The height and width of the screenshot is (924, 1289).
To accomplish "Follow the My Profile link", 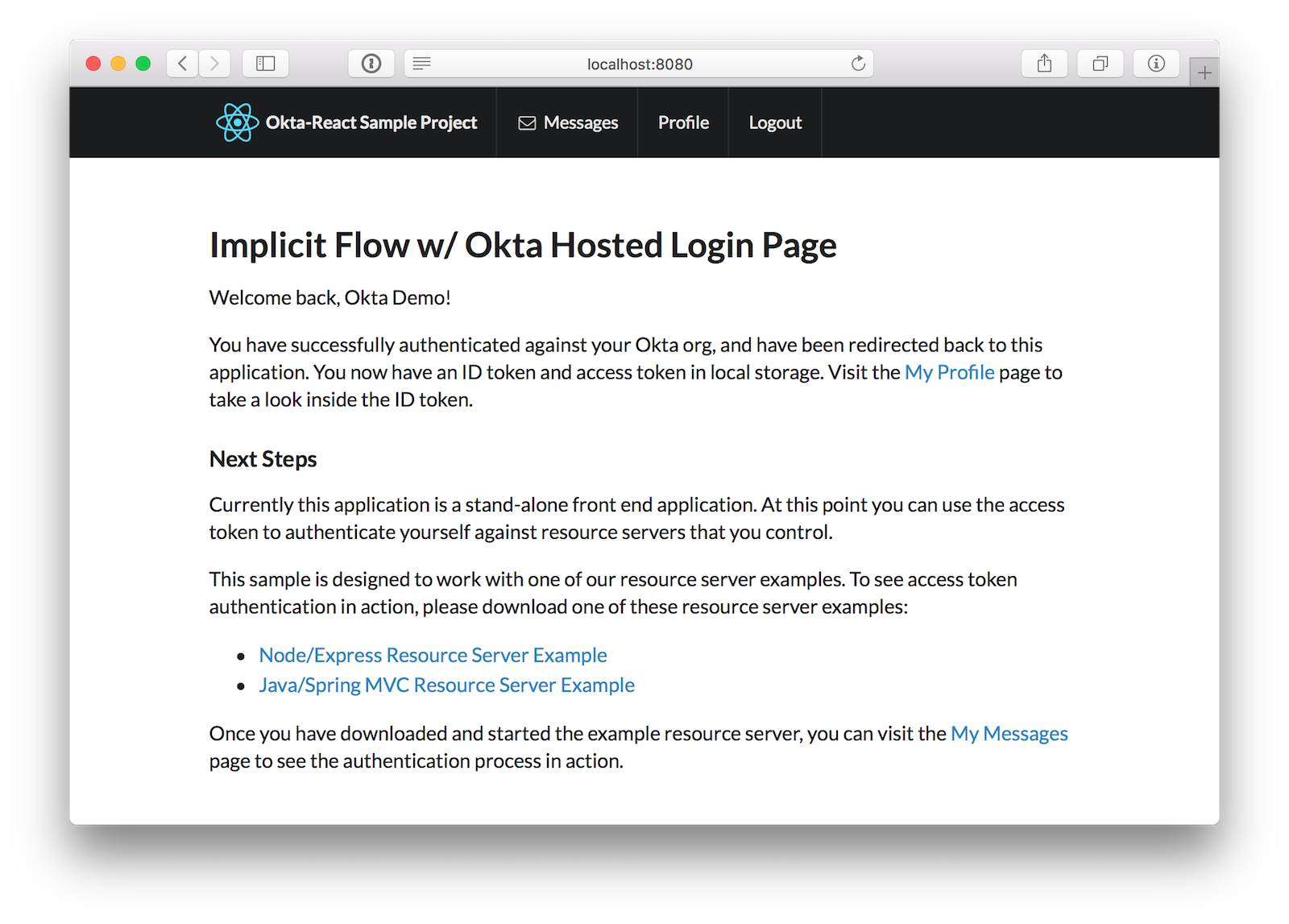I will pyautogui.click(x=949, y=372).
